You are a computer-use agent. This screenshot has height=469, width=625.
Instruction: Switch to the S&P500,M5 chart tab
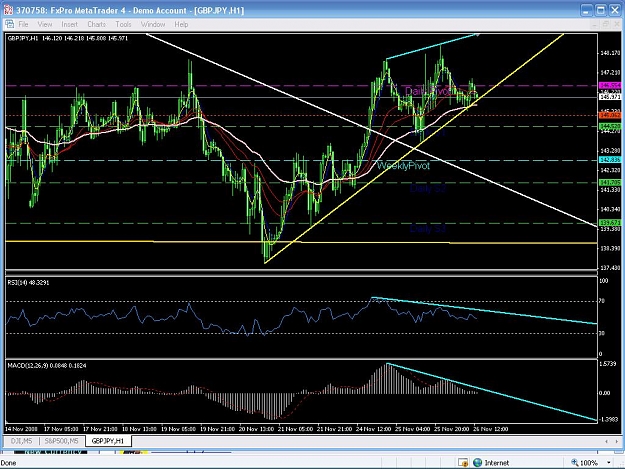point(61,441)
